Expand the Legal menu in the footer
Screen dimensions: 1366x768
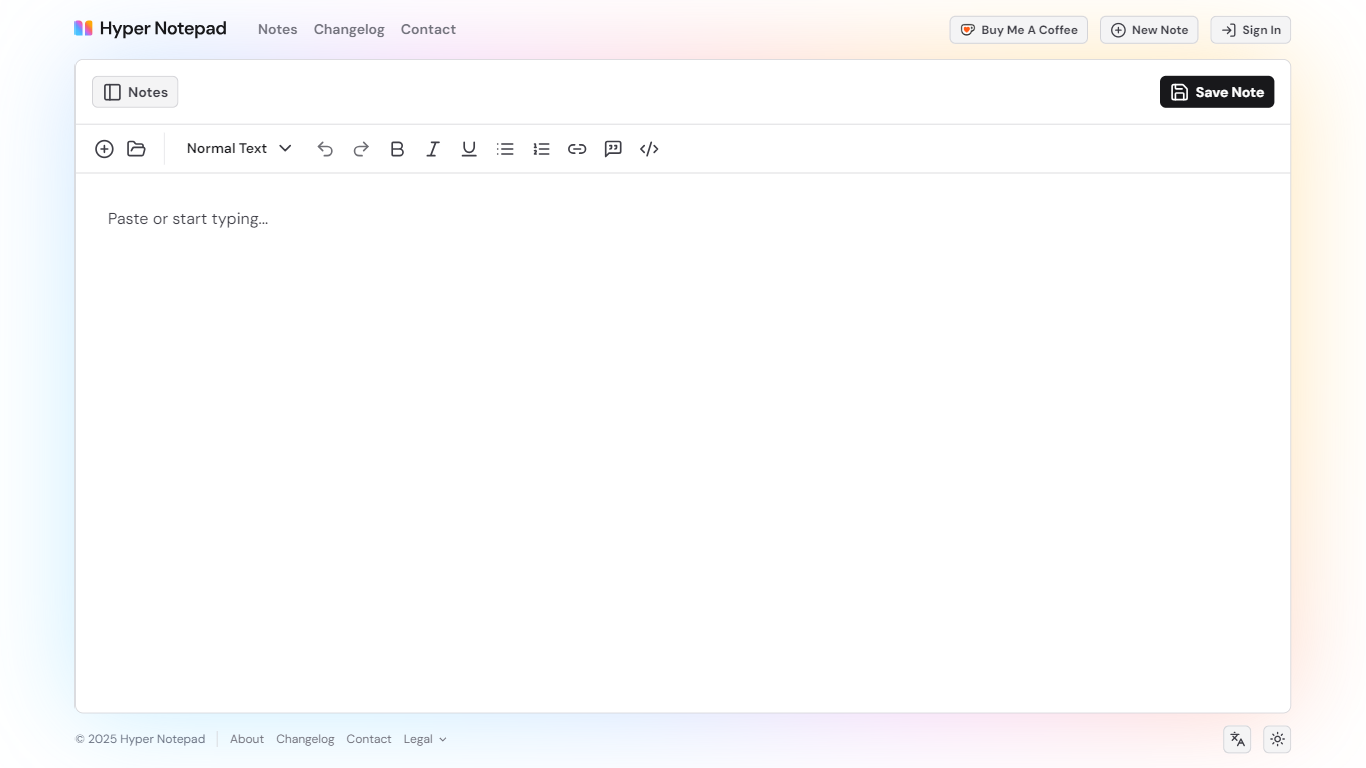pos(425,739)
